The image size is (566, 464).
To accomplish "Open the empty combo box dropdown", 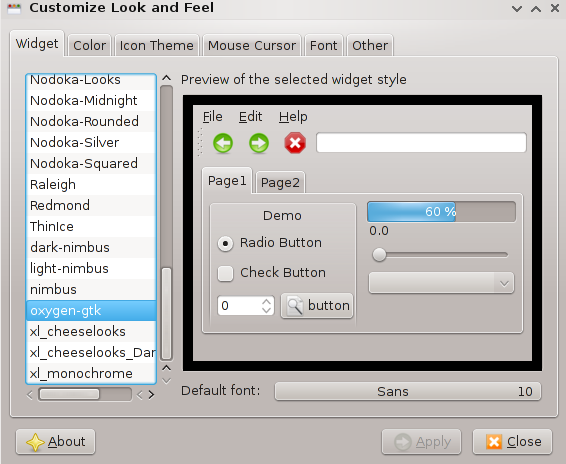I will tap(441, 283).
